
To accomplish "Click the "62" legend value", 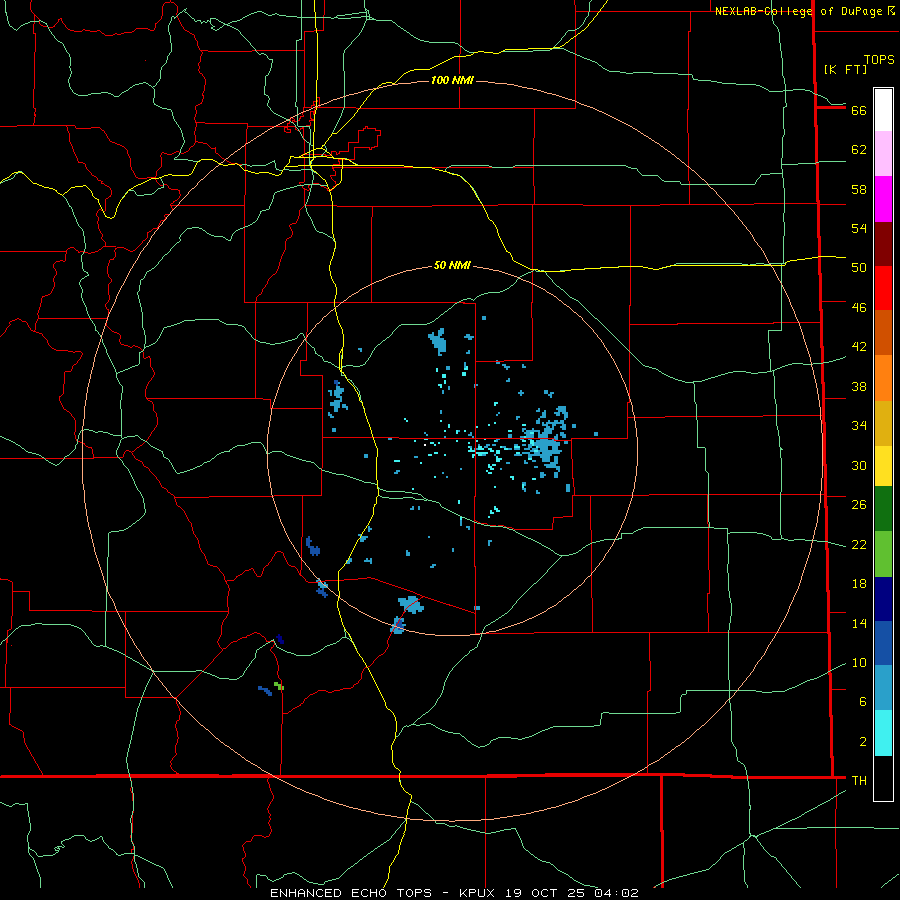I will [x=859, y=150].
